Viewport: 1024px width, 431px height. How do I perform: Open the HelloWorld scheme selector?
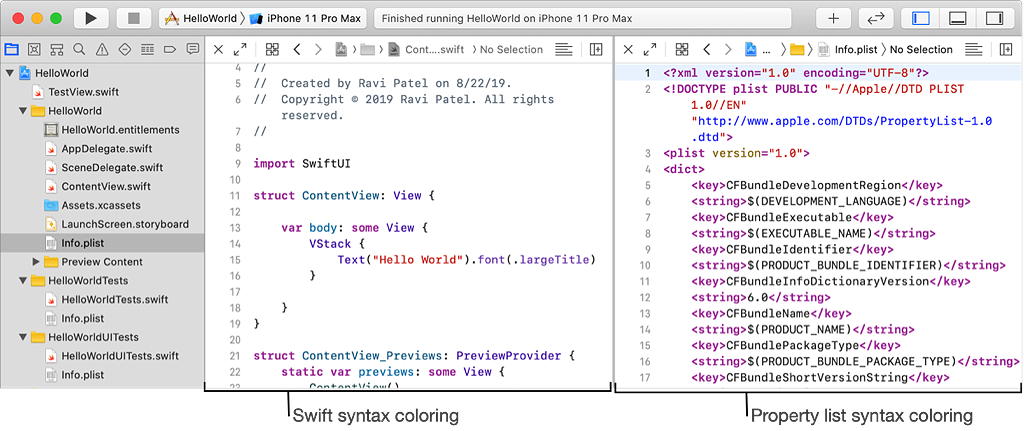click(201, 18)
